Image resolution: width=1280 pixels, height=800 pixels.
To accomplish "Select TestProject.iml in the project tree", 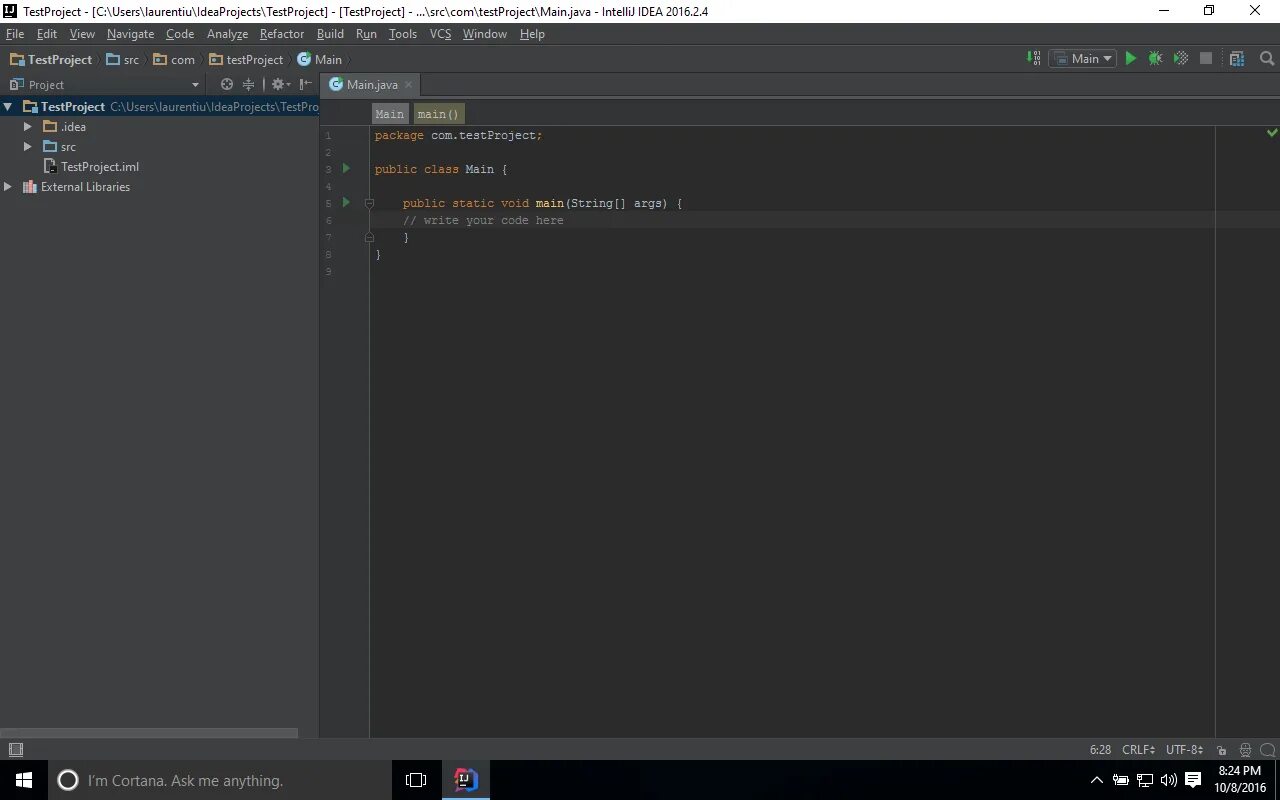I will (x=100, y=166).
